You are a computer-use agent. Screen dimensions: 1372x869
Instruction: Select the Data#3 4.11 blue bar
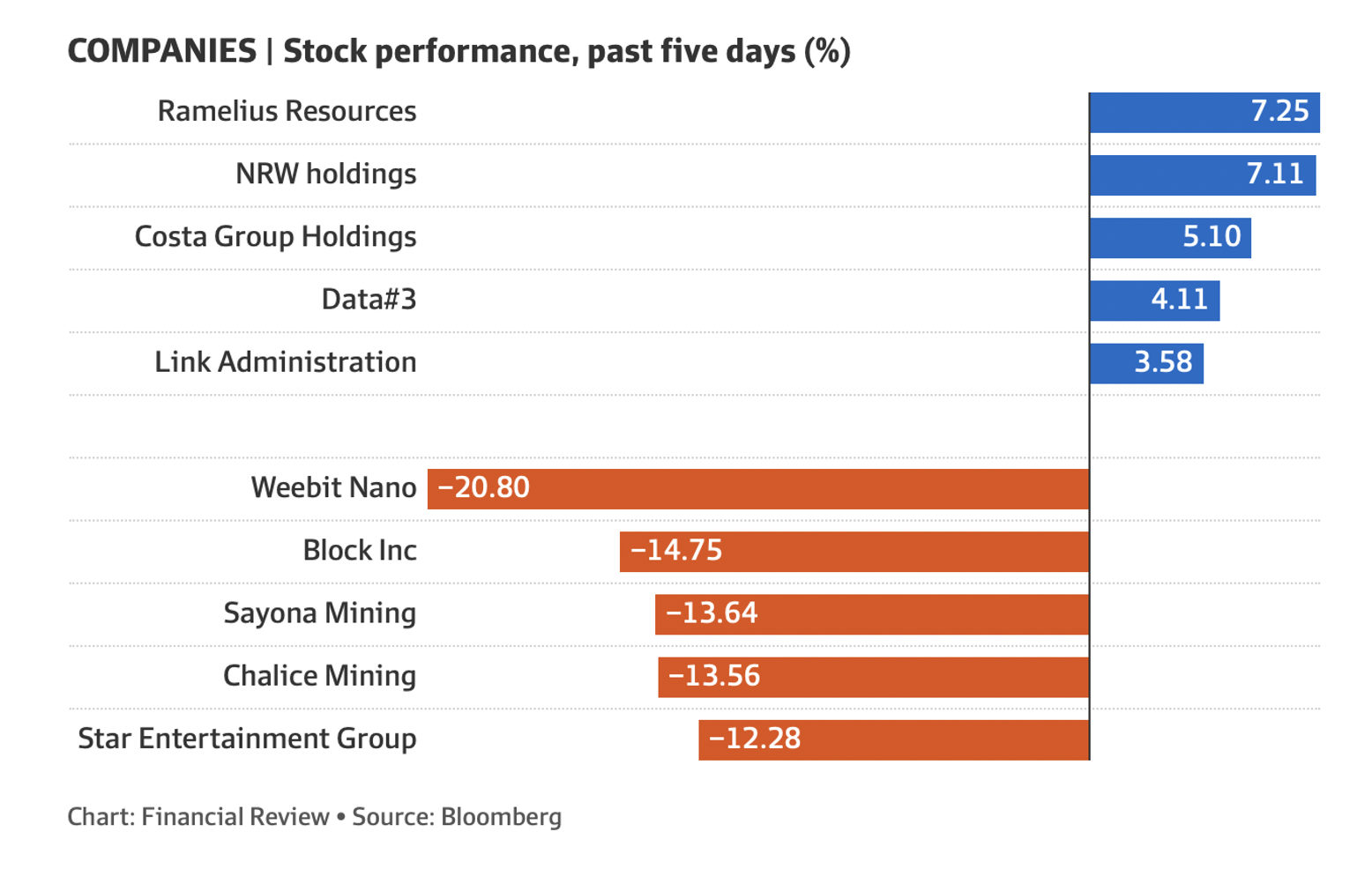coord(1154,300)
